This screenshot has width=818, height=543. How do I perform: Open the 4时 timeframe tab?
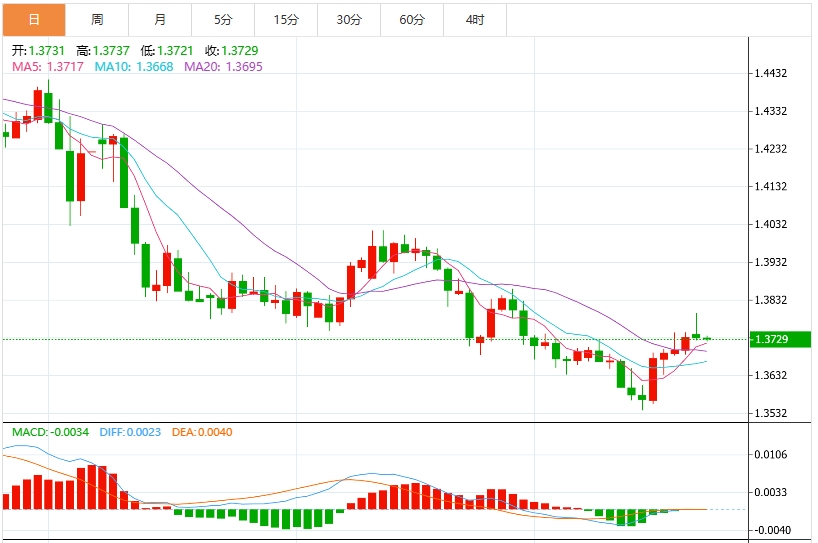[x=475, y=20]
